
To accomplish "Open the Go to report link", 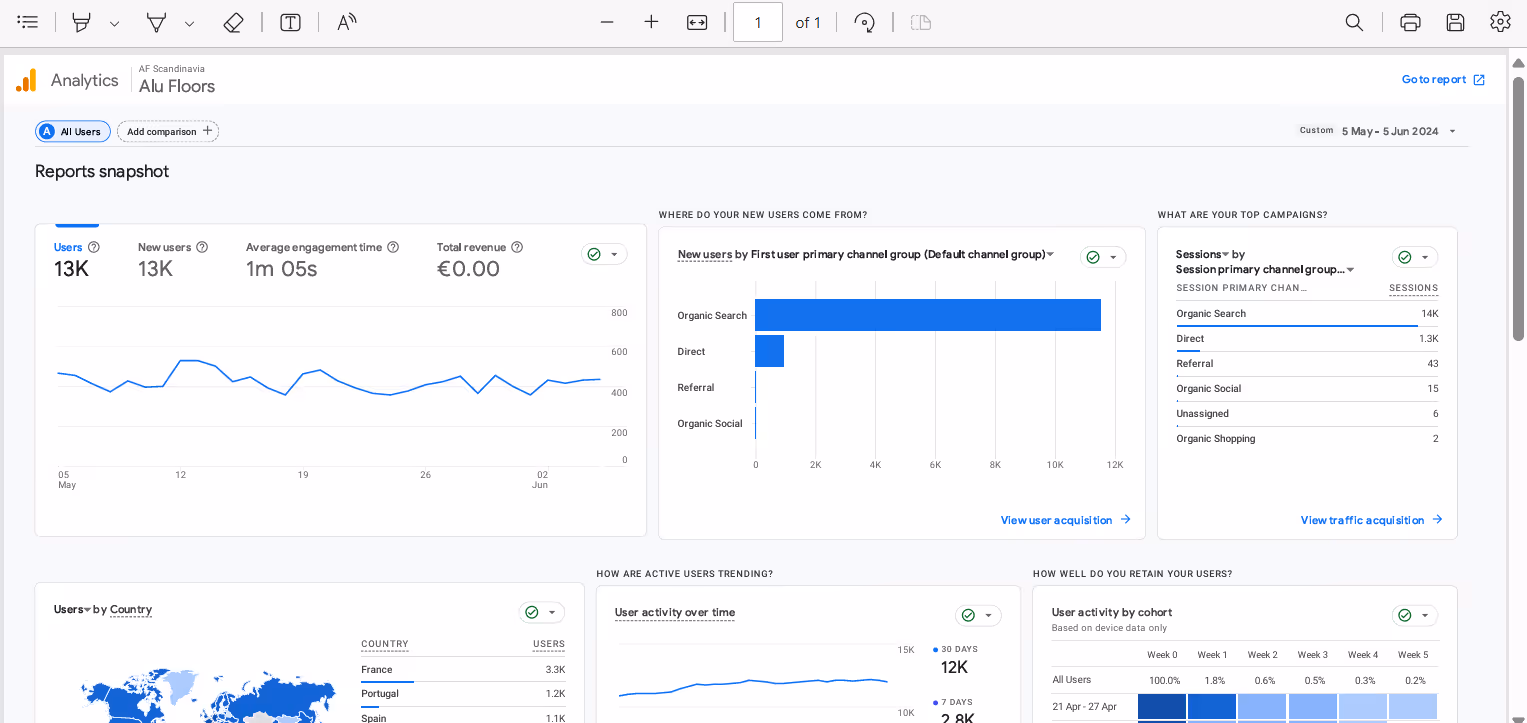I will [1443, 80].
